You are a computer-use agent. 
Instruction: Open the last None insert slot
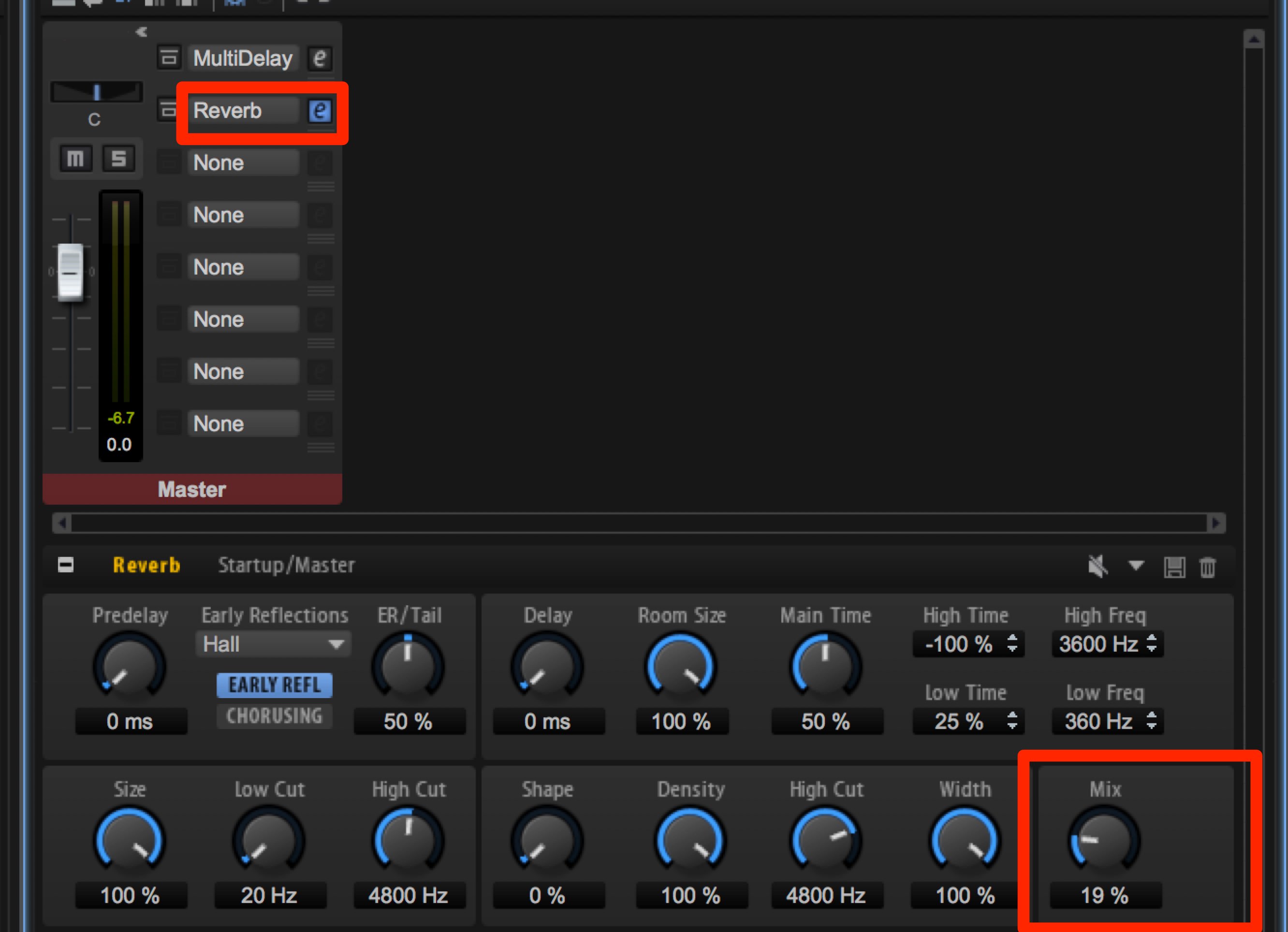click(243, 423)
